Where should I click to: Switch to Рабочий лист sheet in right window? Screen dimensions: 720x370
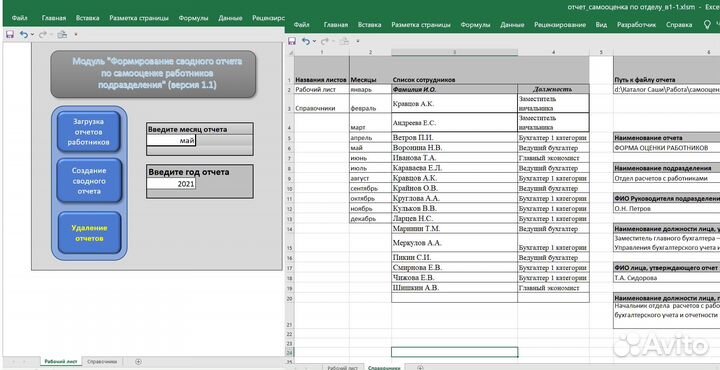click(343, 368)
